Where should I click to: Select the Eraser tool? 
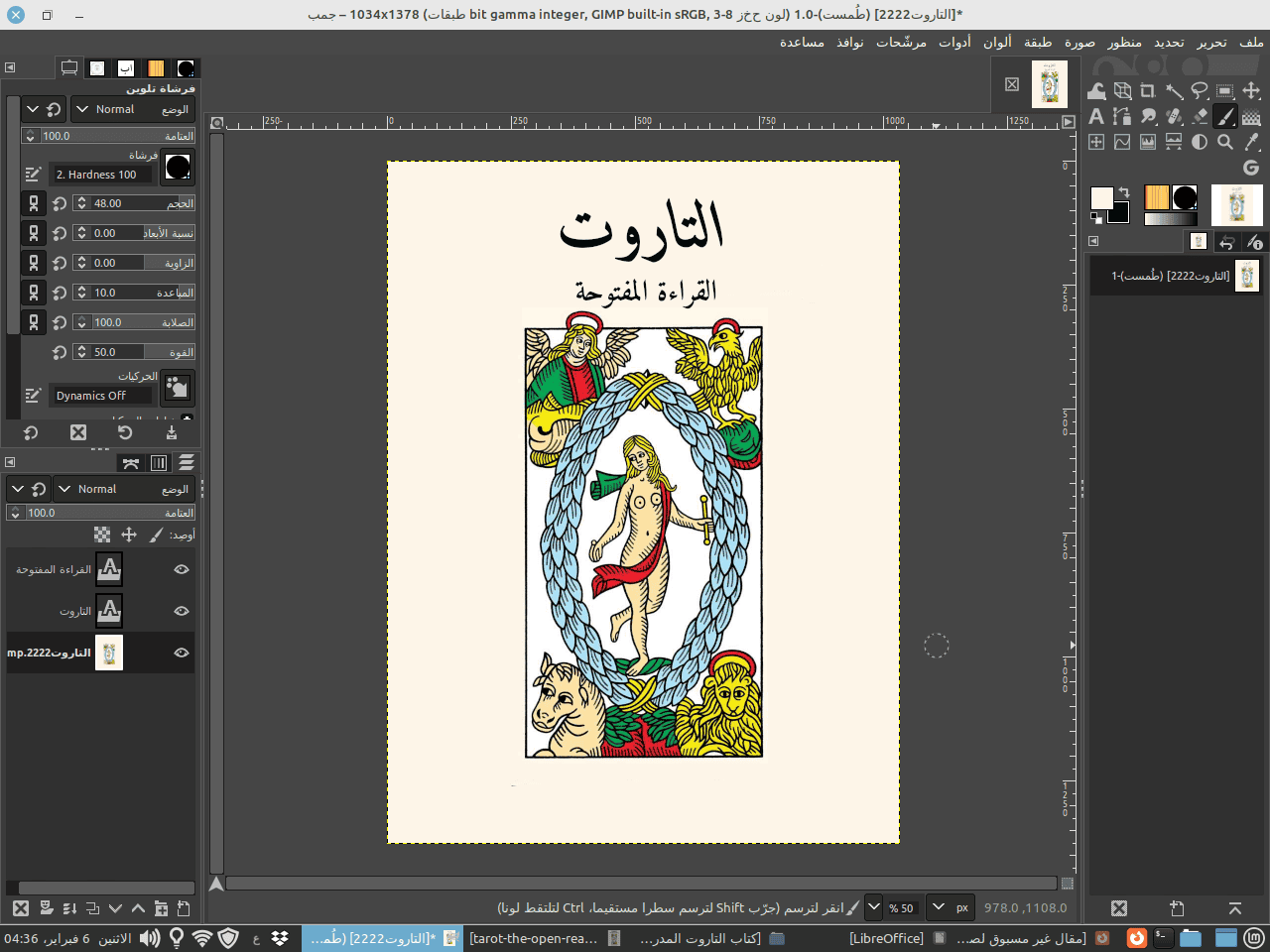tap(1200, 116)
